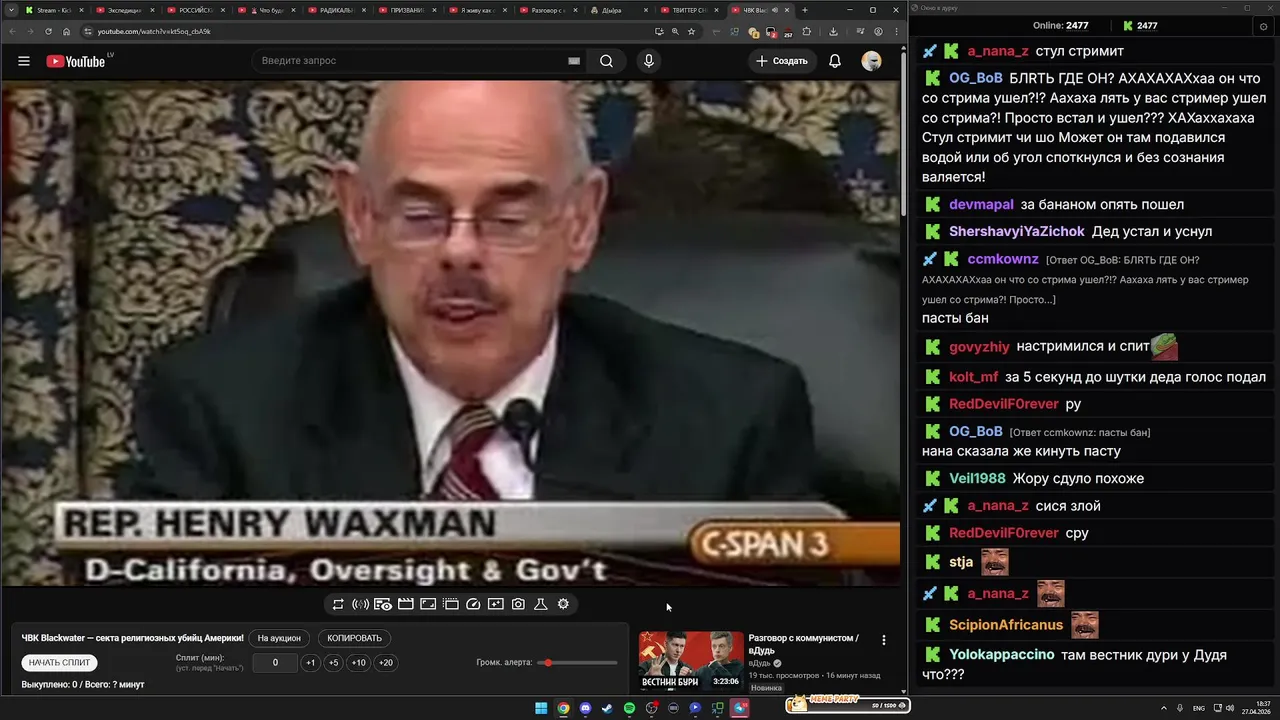Open the playback speed gauge icon

pyautogui.click(x=474, y=604)
